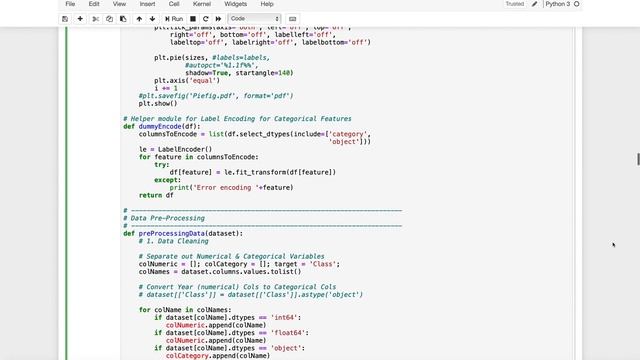Click the pencil edit mode icon
The height and width of the screenshot is (360, 640).
[x=534, y=4]
